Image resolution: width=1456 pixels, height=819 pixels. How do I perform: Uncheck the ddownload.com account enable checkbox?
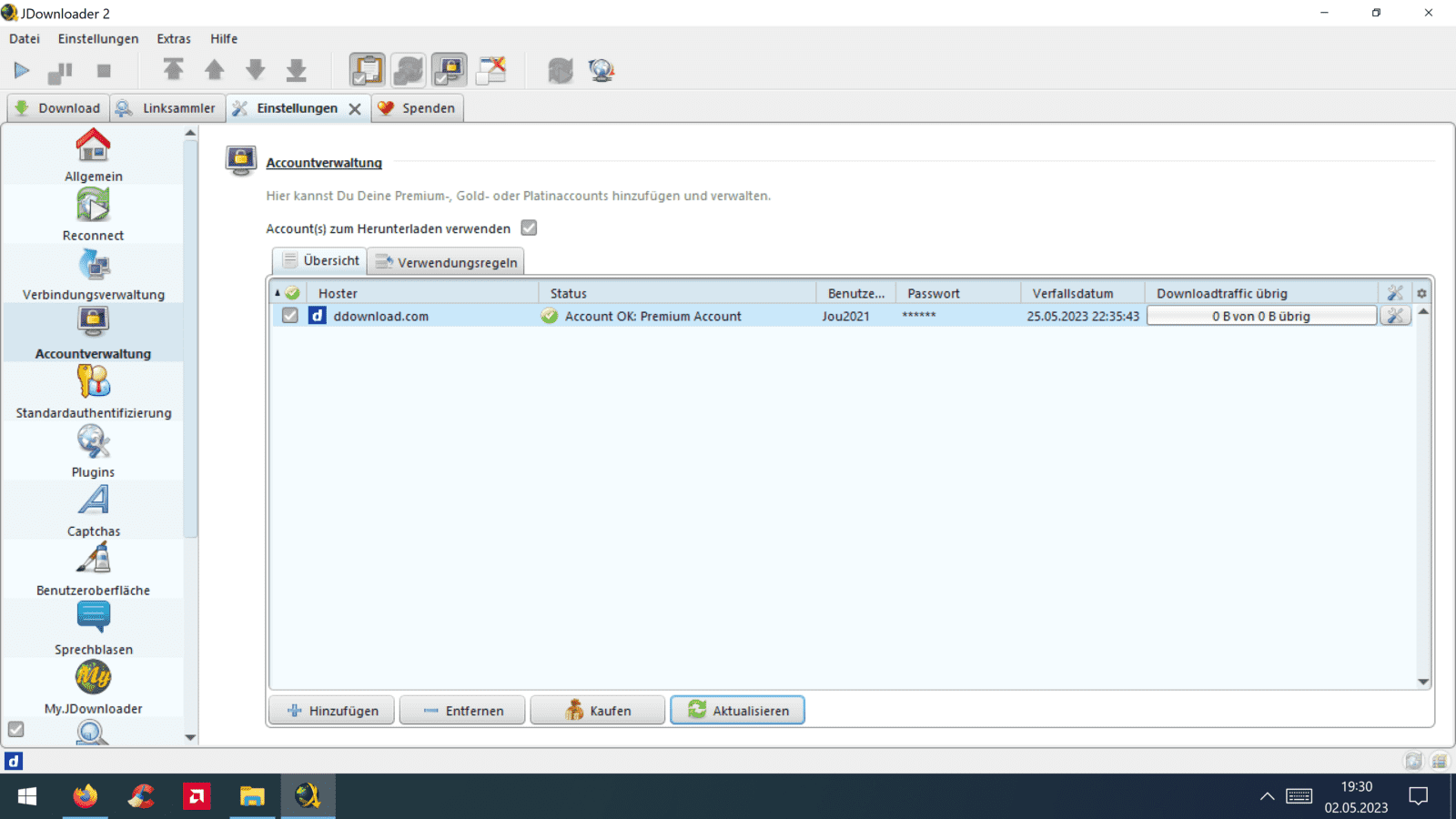coord(289,316)
